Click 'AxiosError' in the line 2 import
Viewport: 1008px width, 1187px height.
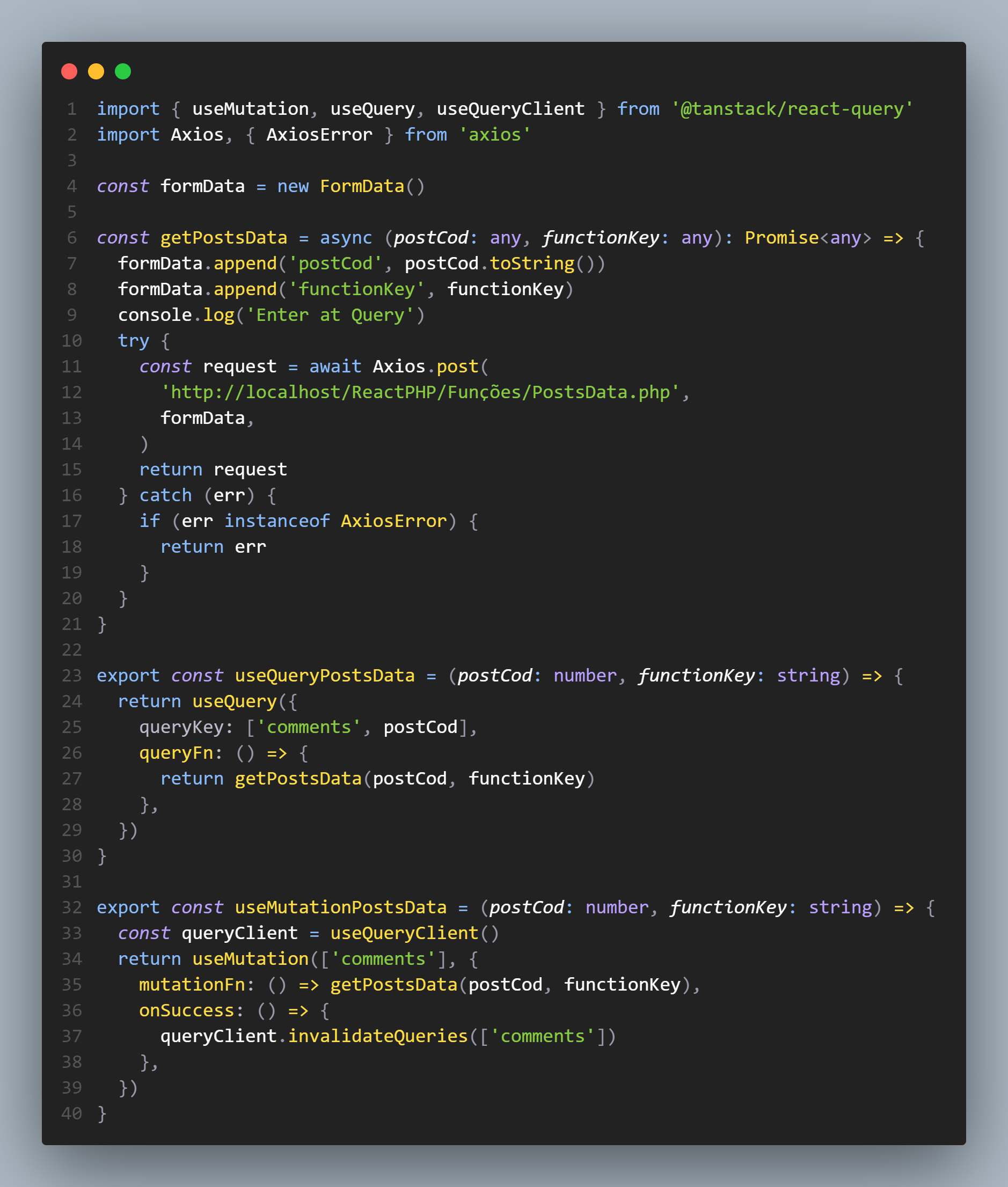[319, 134]
